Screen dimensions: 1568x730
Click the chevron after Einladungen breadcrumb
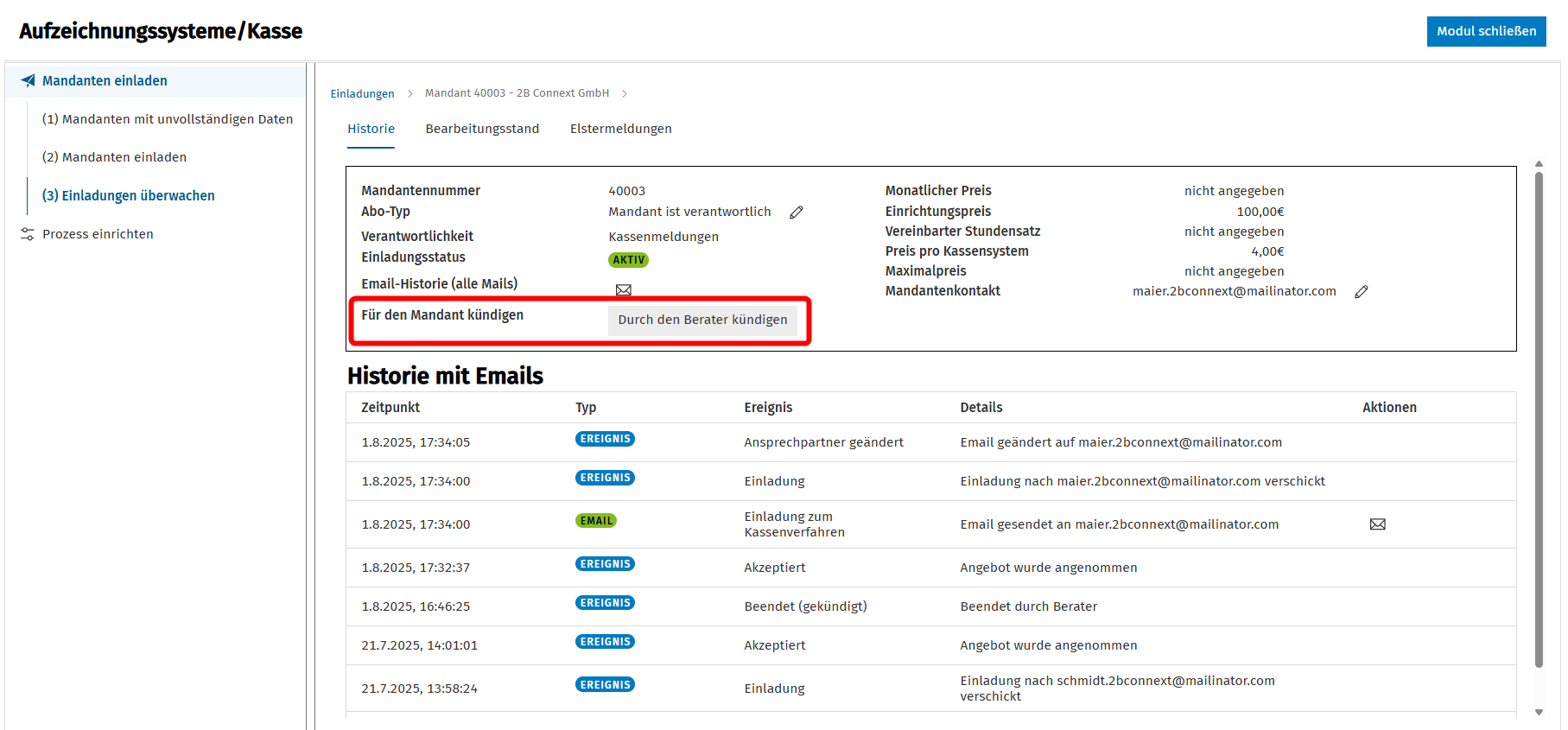pyautogui.click(x=410, y=93)
